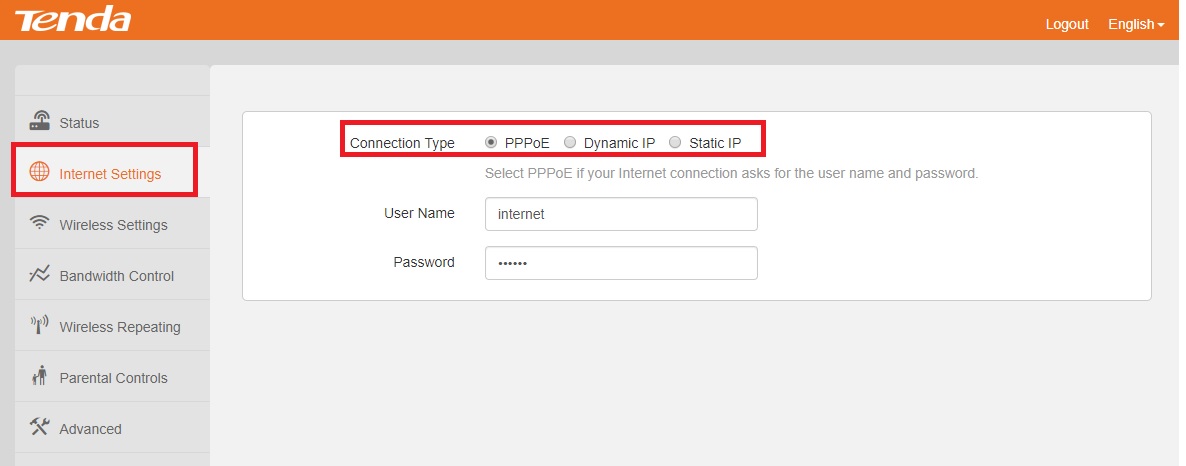Image resolution: width=1186 pixels, height=466 pixels.
Task: Focus the User Name input field
Action: click(621, 214)
